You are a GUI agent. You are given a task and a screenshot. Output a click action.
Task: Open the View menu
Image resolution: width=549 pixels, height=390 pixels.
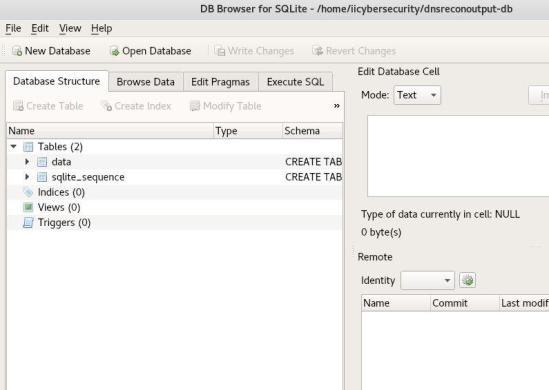[x=70, y=28]
